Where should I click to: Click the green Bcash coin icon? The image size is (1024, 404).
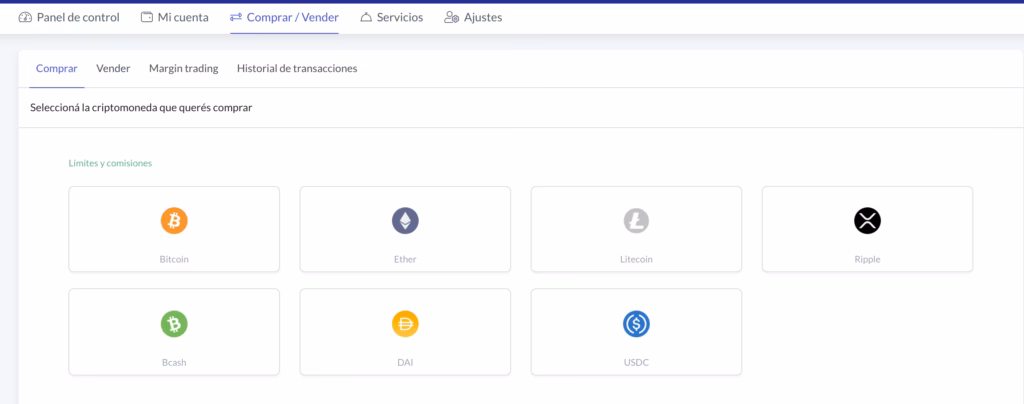174,324
